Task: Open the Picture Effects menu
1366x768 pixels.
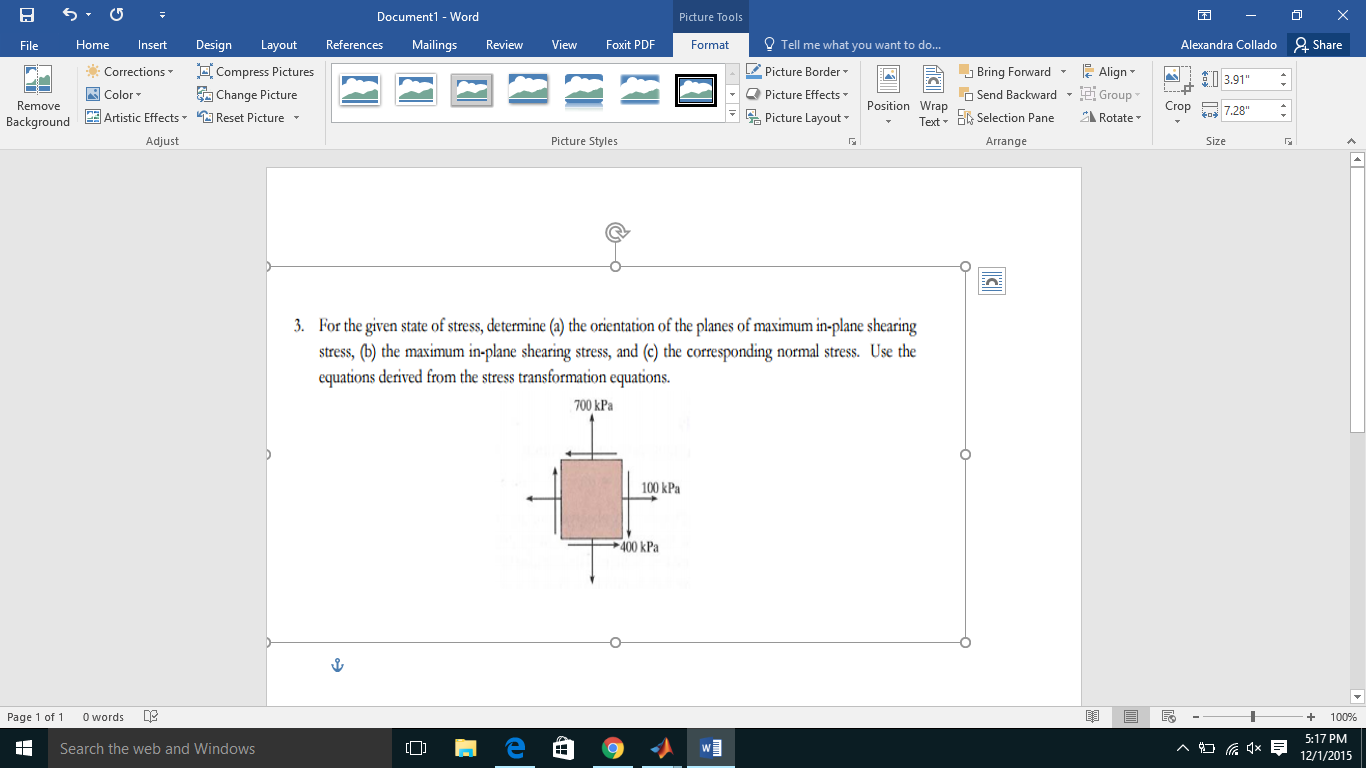Action: 797,94
